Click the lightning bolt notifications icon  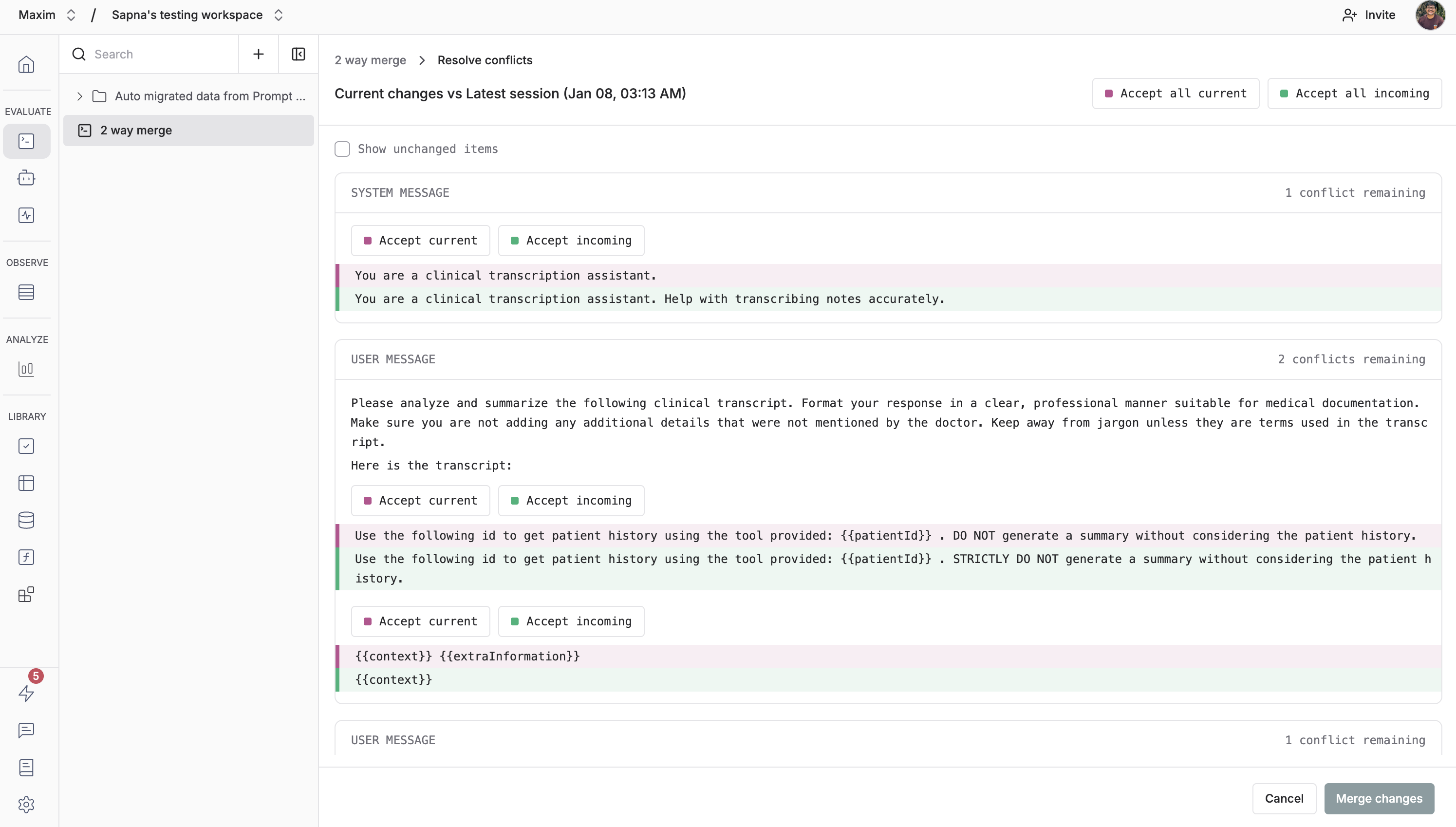coord(26,693)
